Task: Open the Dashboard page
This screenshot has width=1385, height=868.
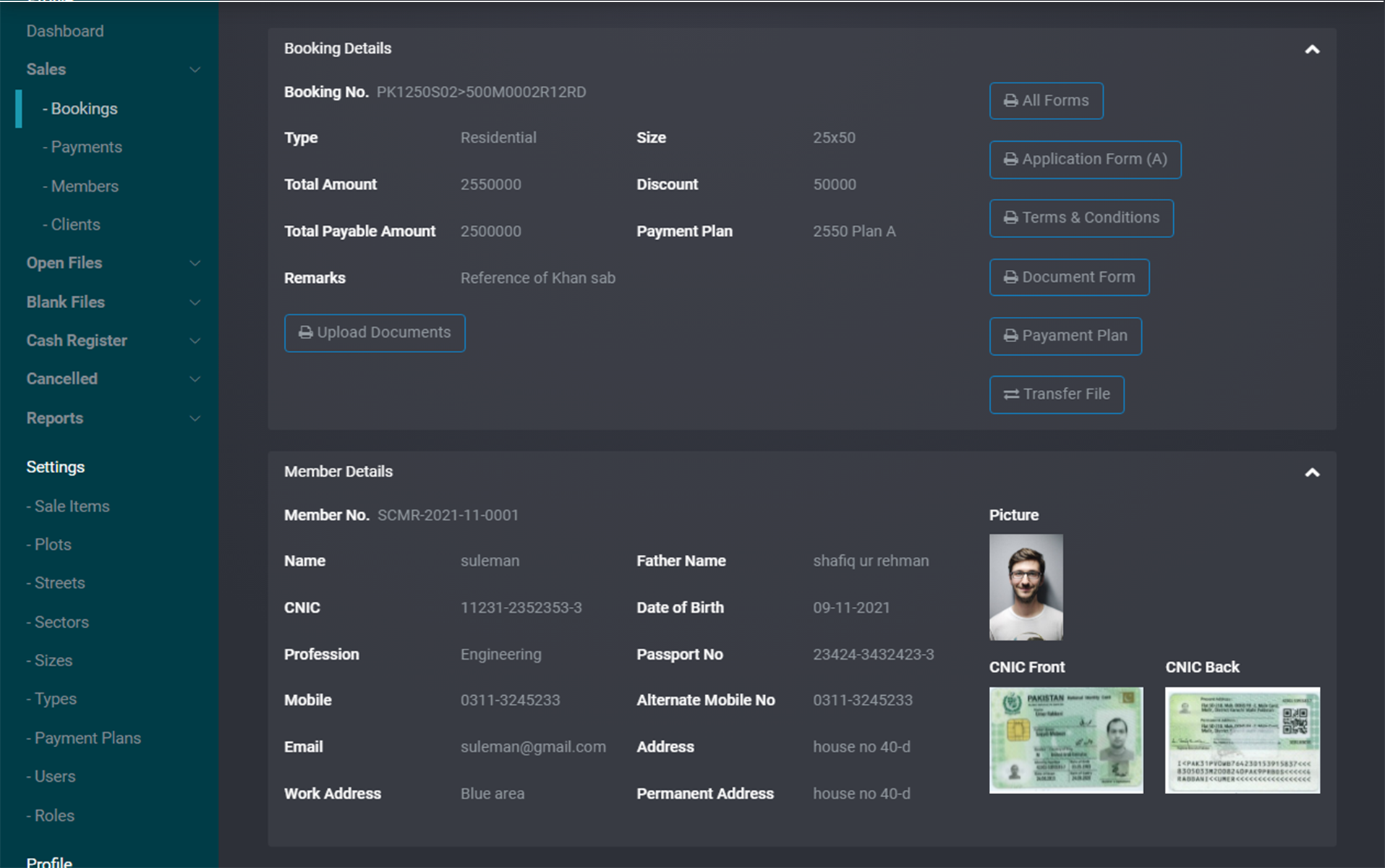Action: coord(65,31)
